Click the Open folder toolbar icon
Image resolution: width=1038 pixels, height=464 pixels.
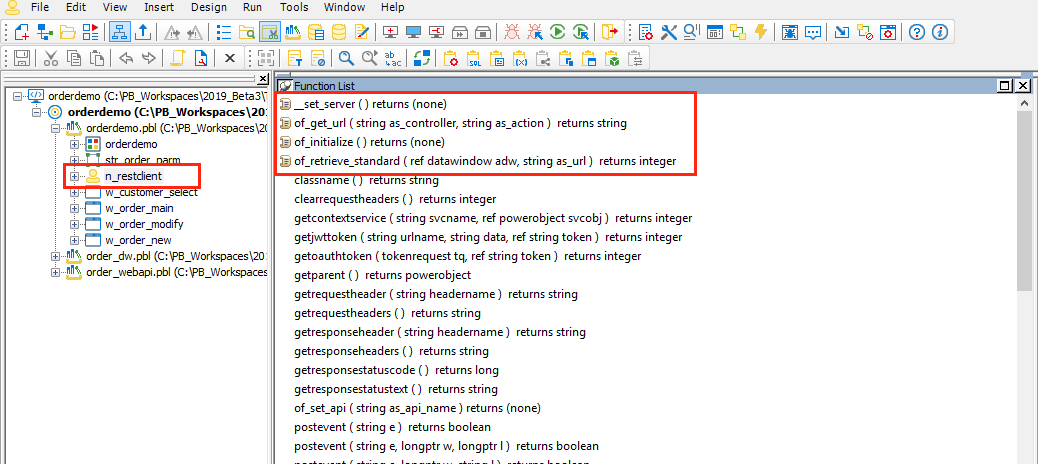point(68,31)
